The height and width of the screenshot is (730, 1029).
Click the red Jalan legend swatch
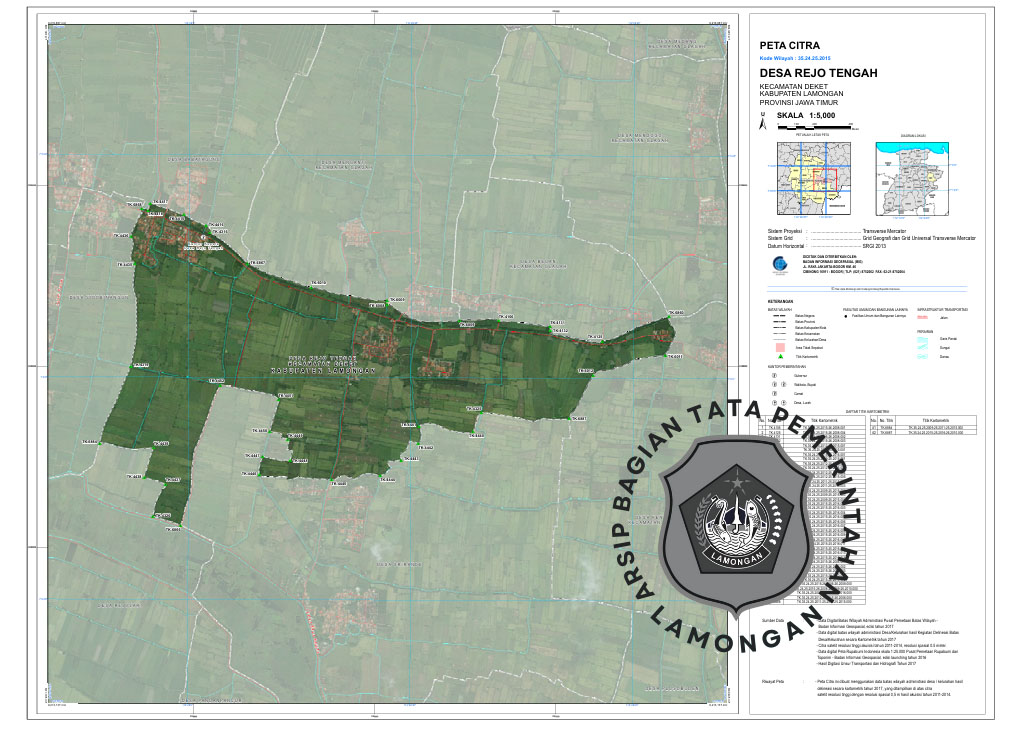click(x=922, y=316)
